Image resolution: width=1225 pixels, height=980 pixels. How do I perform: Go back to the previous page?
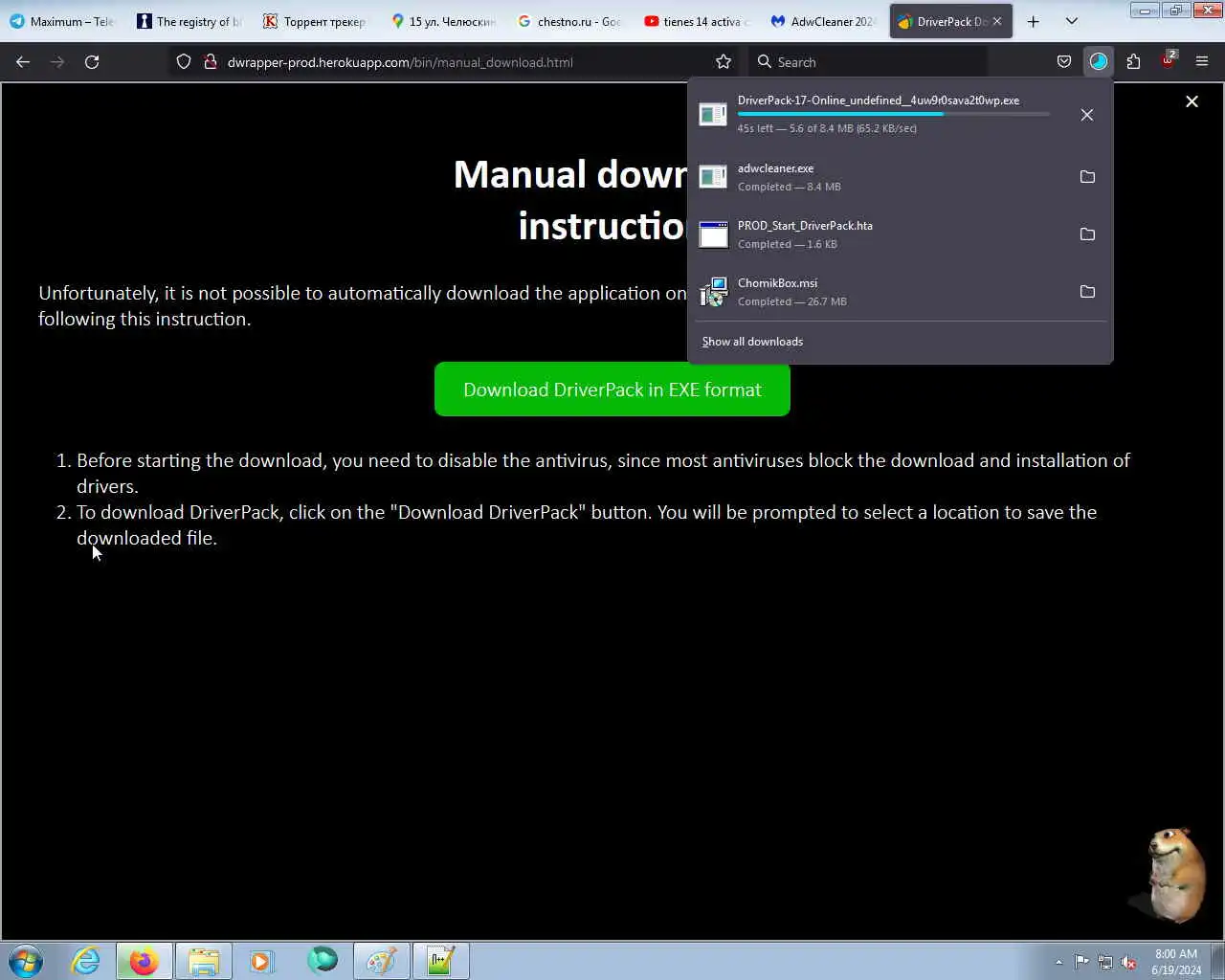tap(23, 61)
